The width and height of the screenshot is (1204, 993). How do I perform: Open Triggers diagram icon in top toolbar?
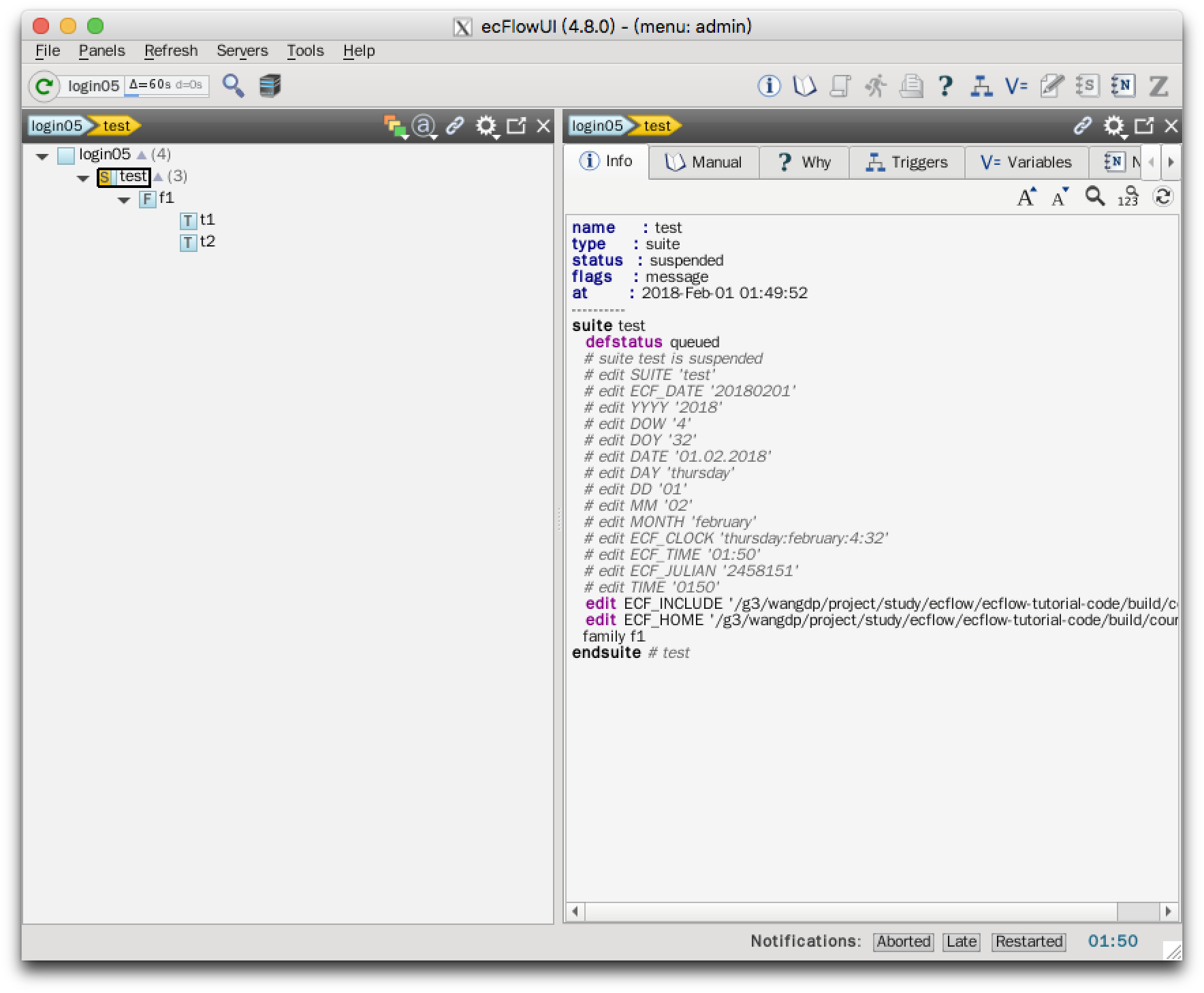(x=981, y=86)
